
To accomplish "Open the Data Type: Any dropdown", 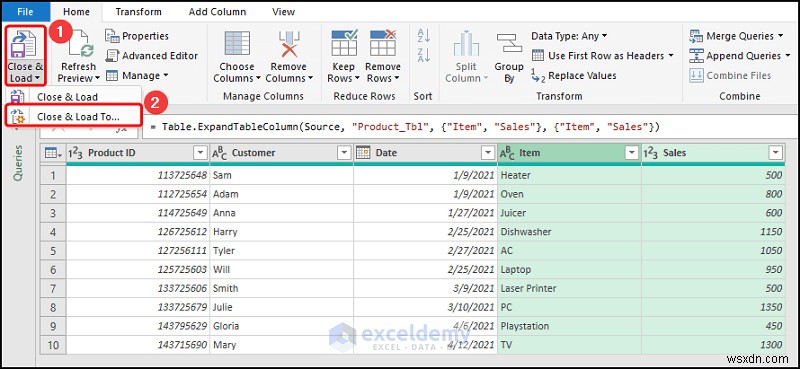I will (569, 36).
